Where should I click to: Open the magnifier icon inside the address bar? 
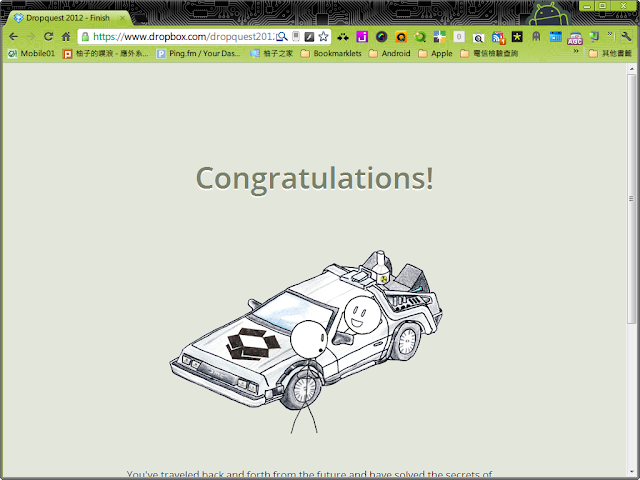tap(282, 37)
